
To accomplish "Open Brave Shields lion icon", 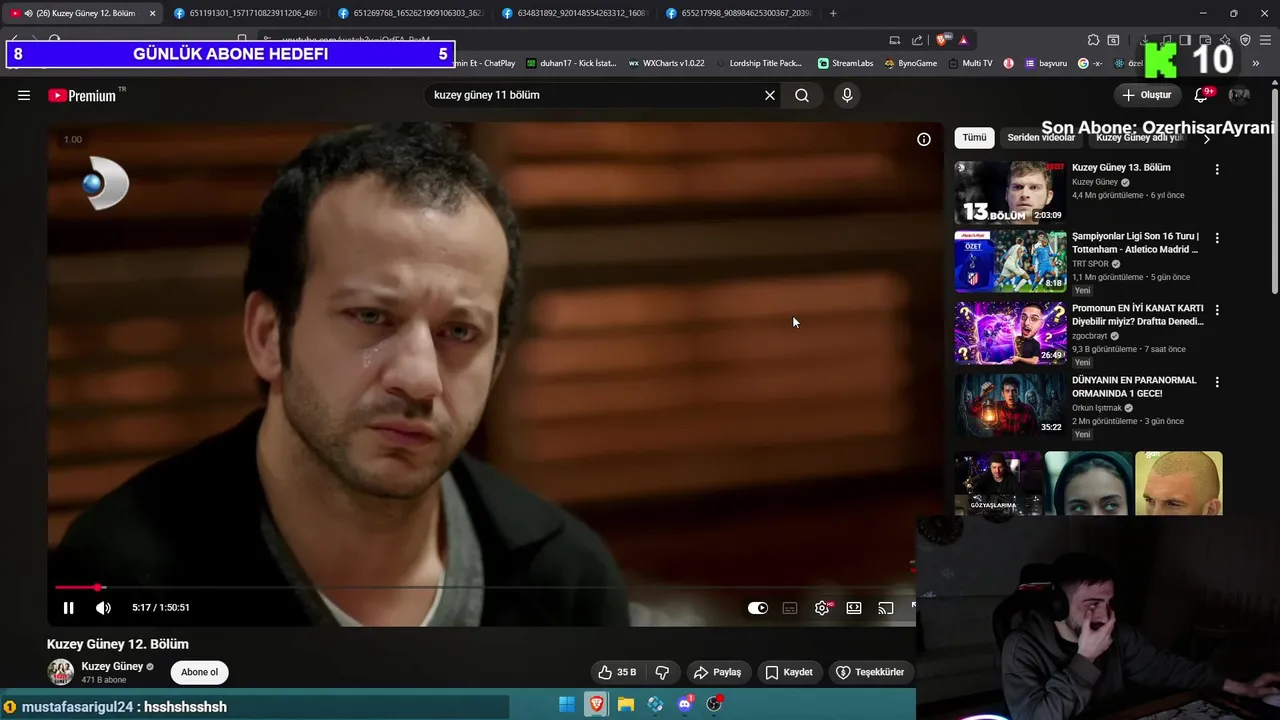I will tap(942, 40).
